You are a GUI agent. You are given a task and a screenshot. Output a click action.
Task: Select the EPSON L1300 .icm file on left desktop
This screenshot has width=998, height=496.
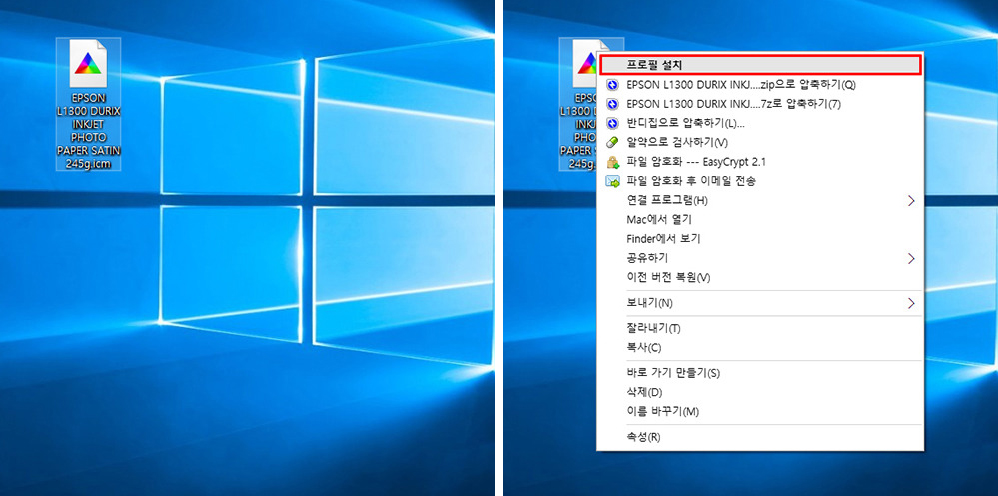88,104
